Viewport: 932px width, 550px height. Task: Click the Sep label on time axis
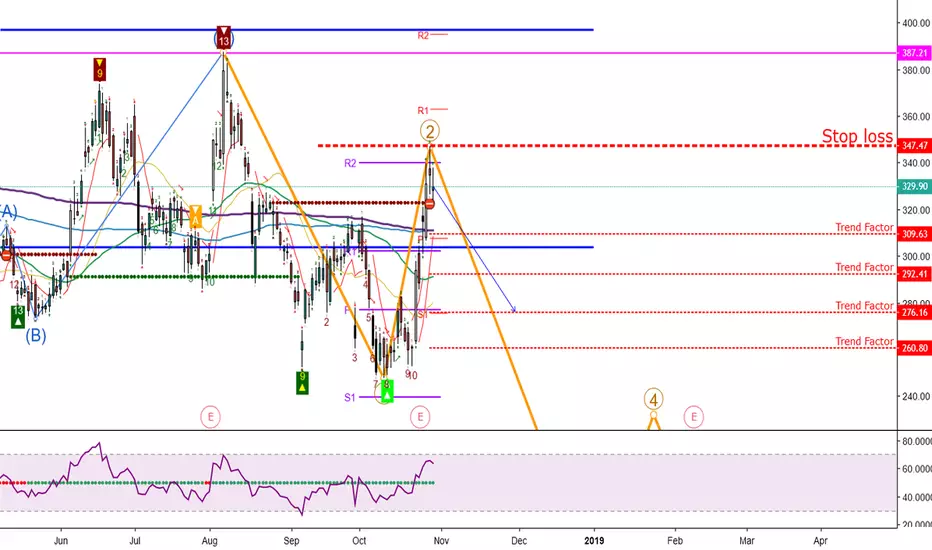[x=291, y=540]
